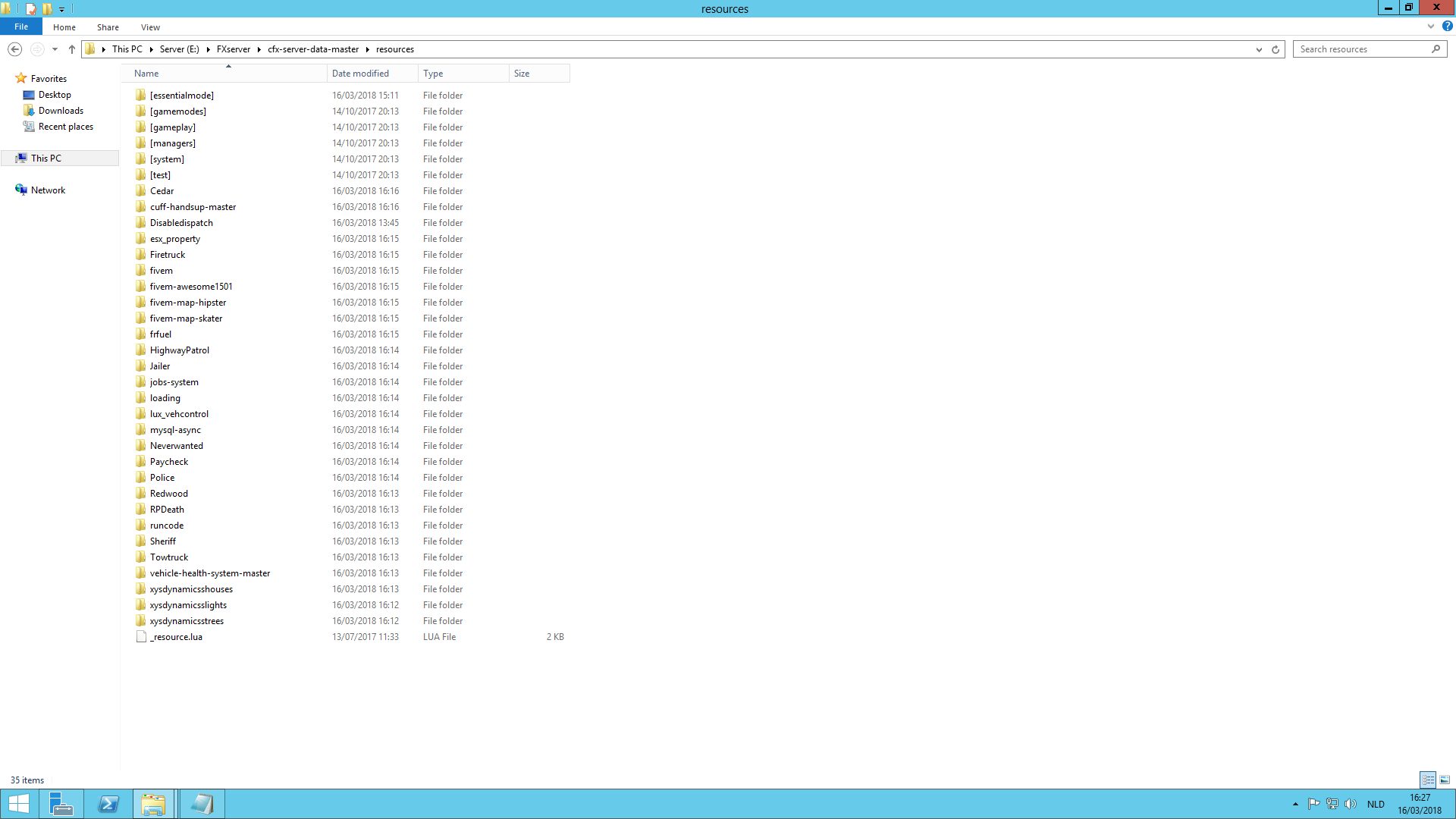
Task: Click the Downloads icon in Favorites
Action: (29, 111)
